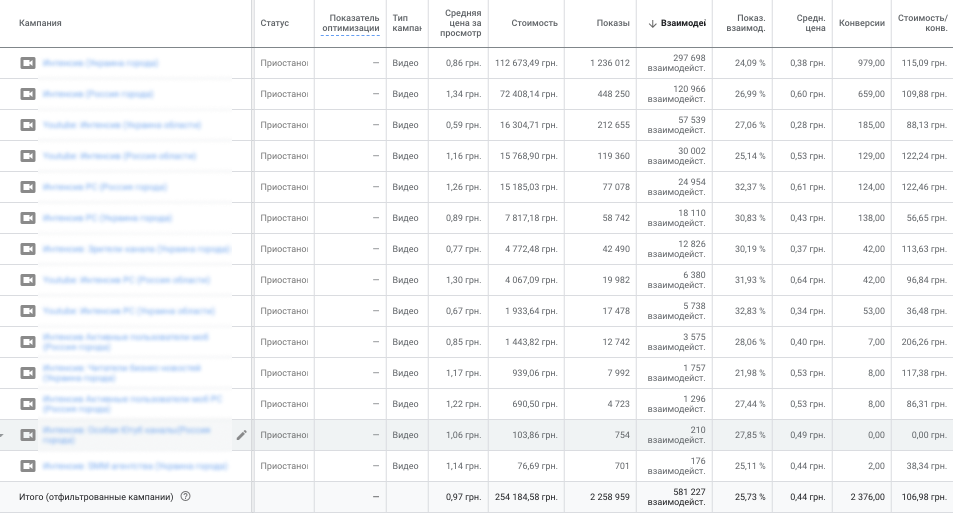This screenshot has height=513, width=953.
Task: Click video icon in 7 817,18 грн. row
Action: pyautogui.click(x=28, y=218)
